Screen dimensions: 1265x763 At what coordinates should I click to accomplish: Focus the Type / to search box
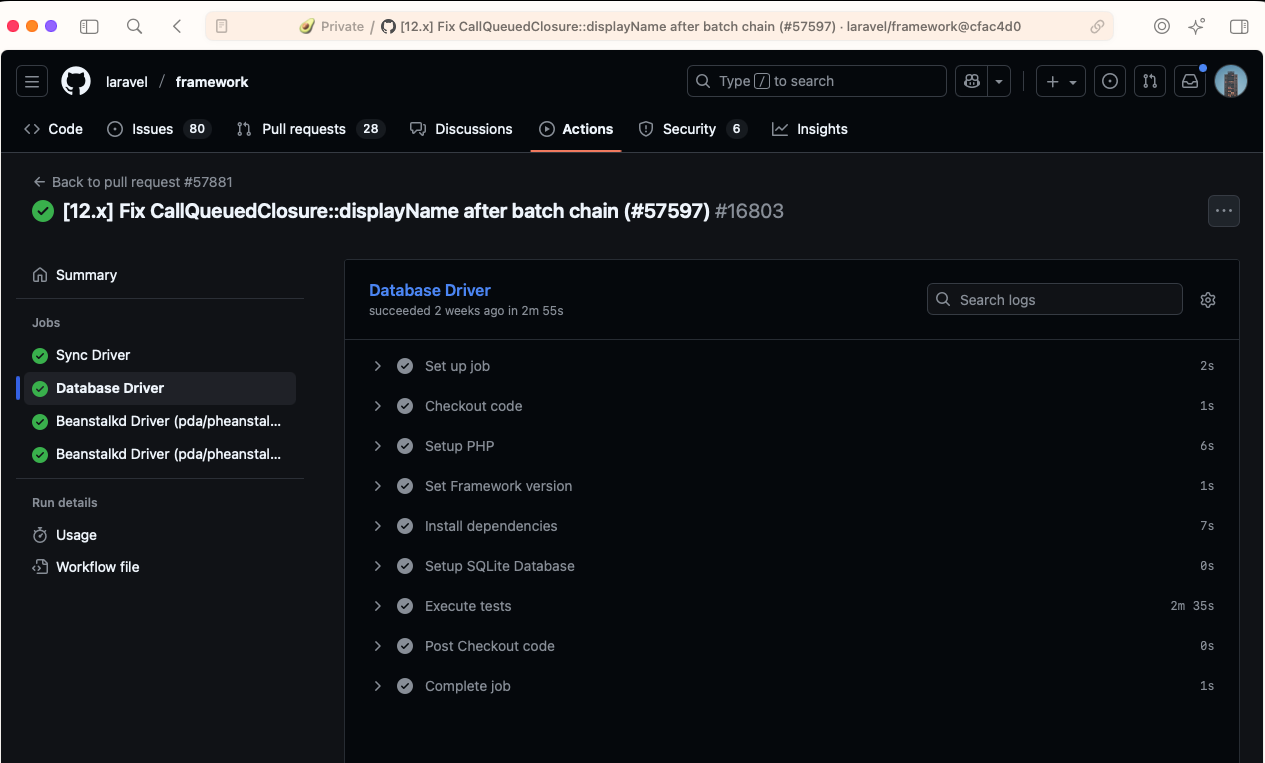817,81
